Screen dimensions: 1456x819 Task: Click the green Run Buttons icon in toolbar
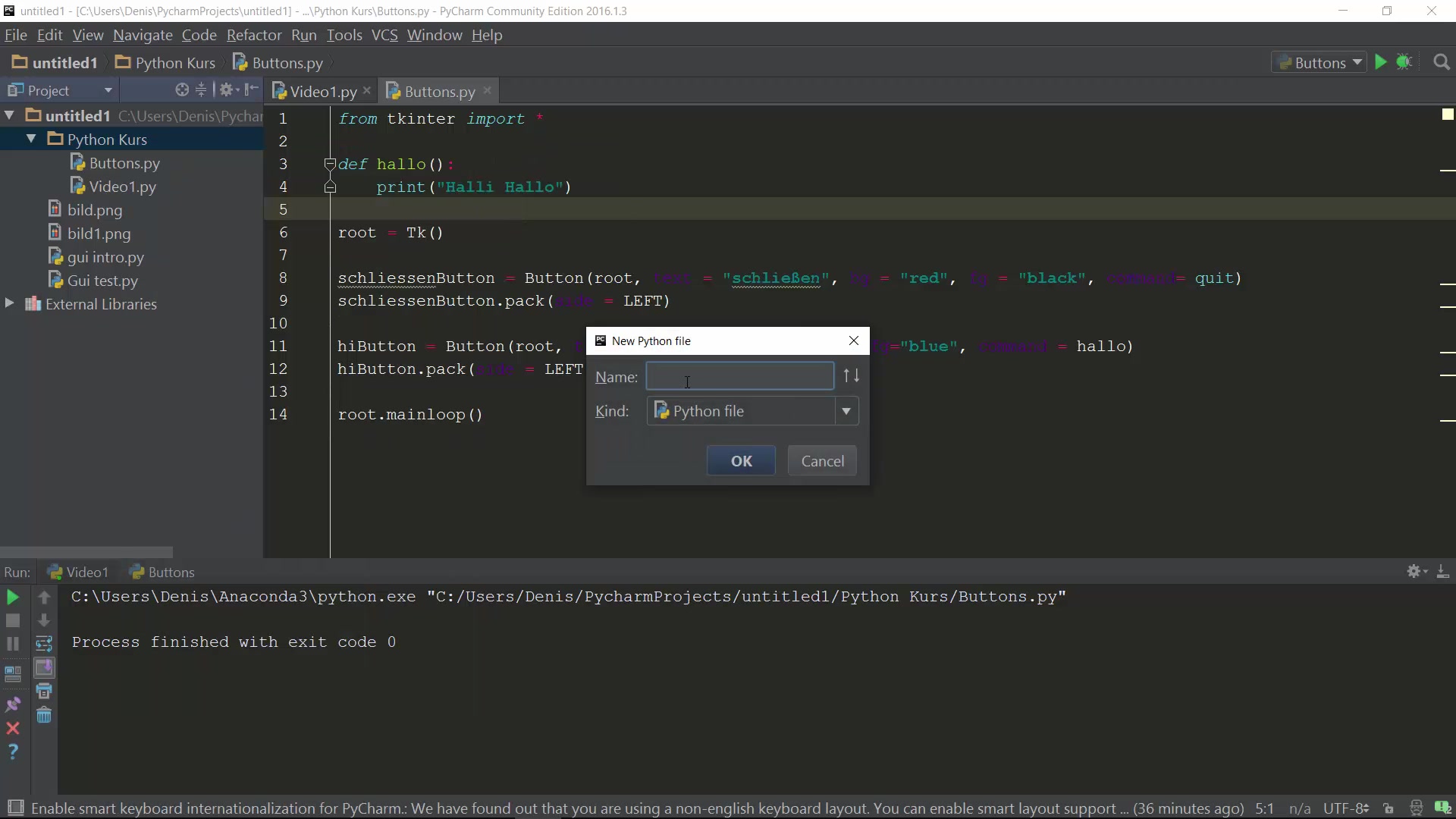[x=1380, y=63]
